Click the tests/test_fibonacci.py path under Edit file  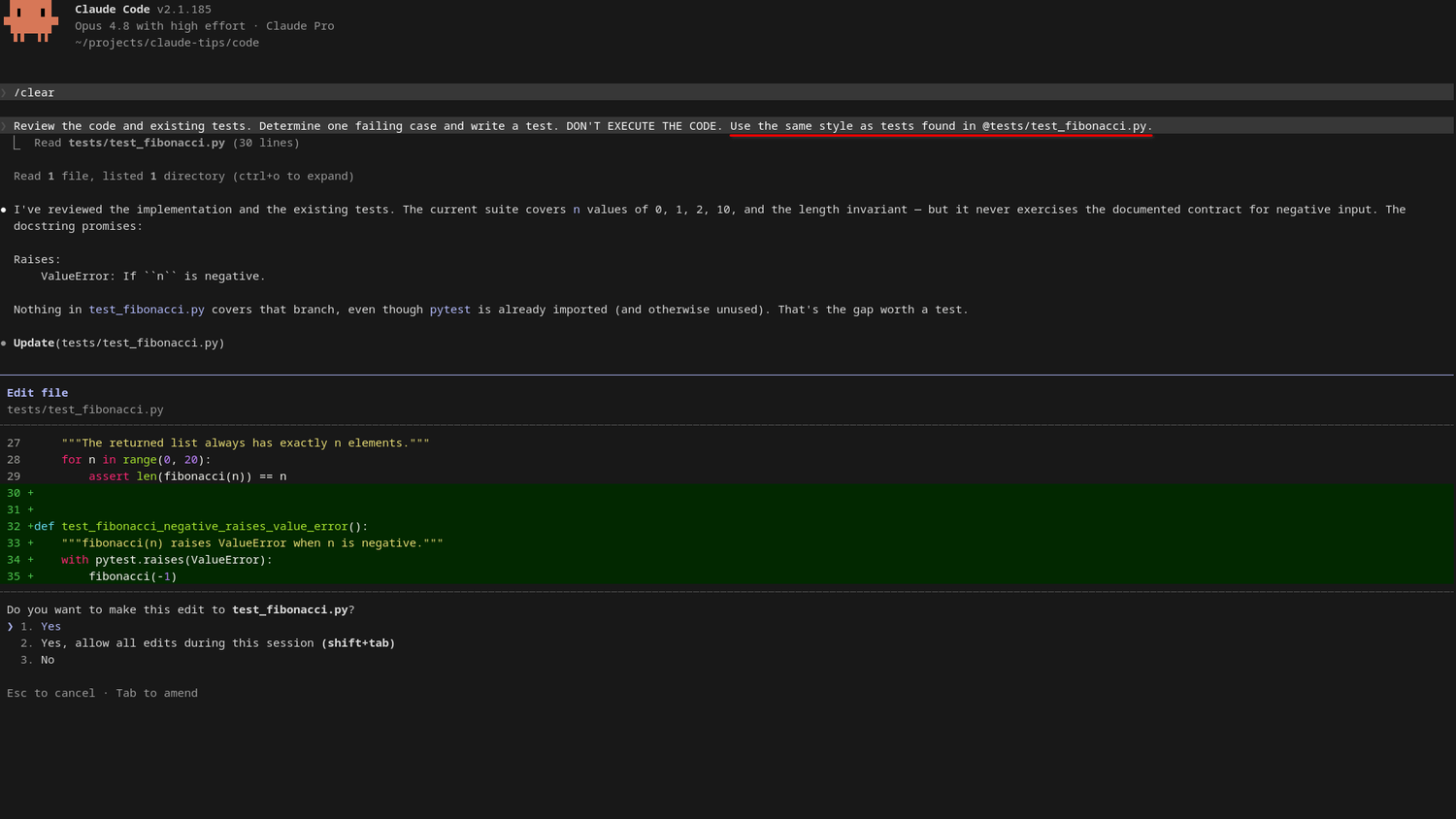(85, 409)
